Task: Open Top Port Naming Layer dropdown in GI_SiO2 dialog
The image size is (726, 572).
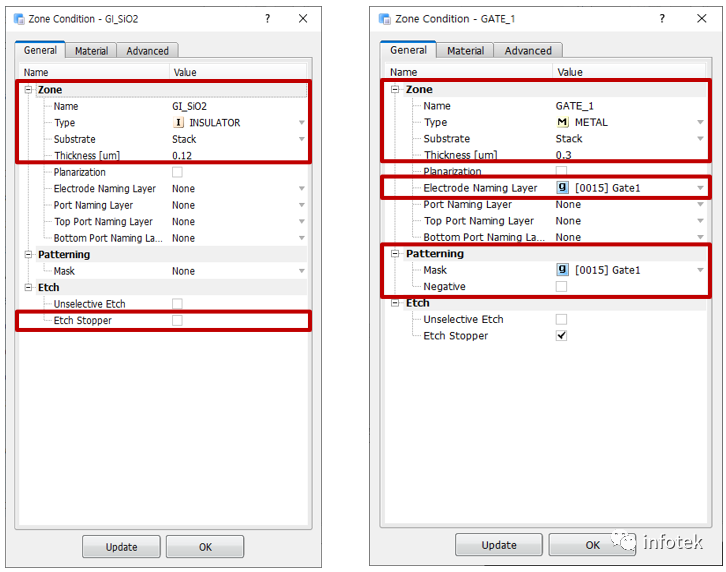Action: 301,221
